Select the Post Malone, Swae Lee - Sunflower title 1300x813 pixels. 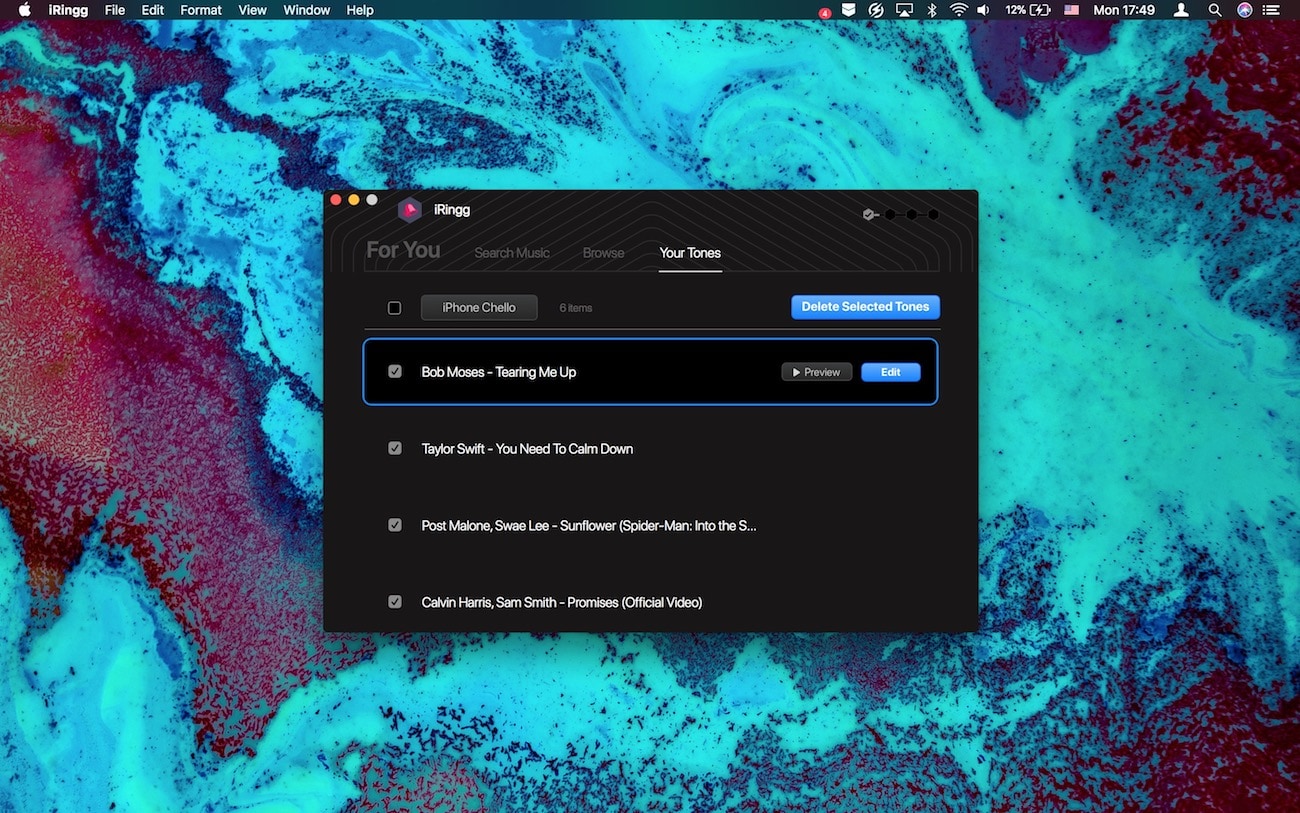[589, 526]
